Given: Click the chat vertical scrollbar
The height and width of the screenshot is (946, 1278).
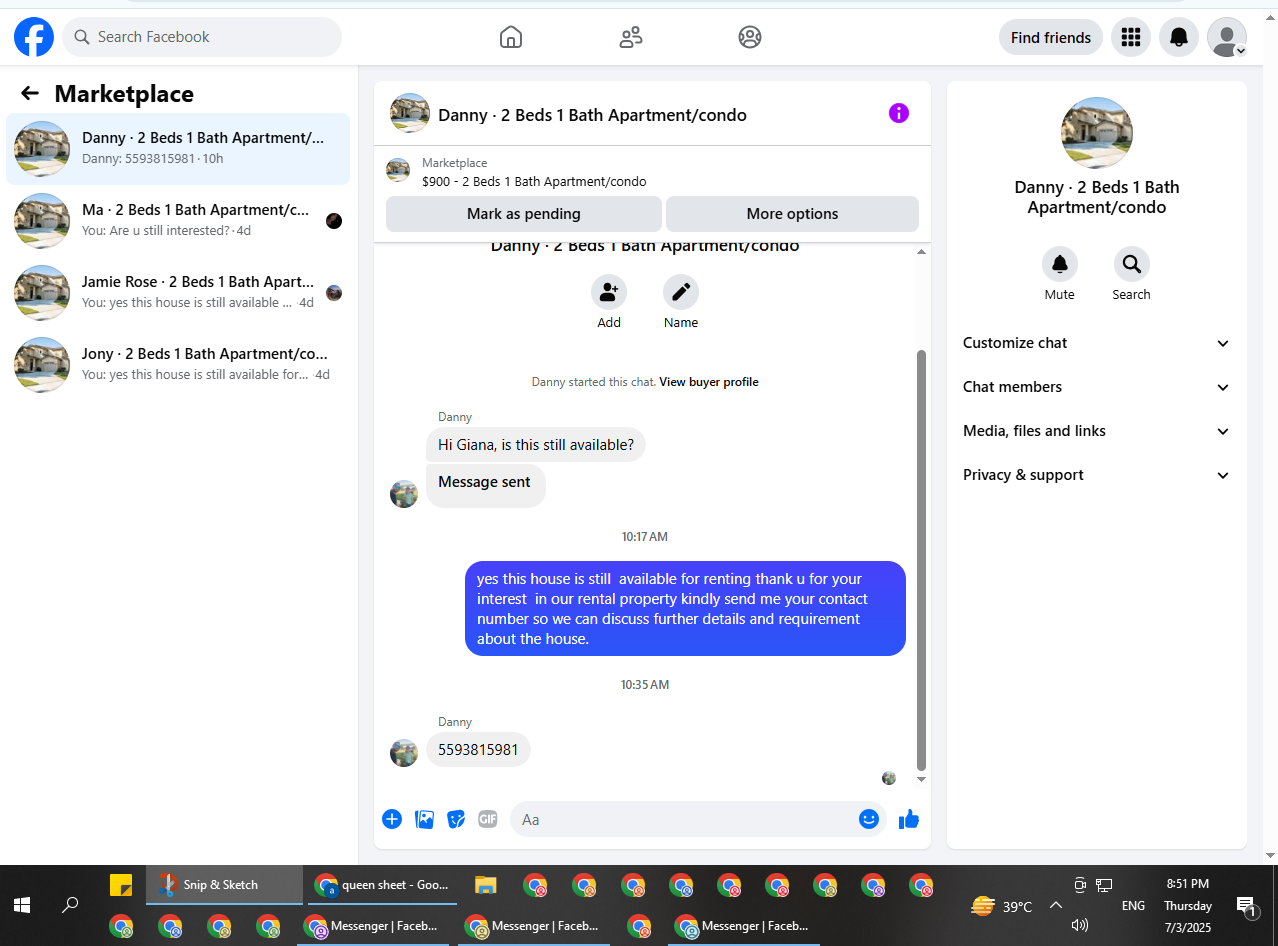Looking at the screenshot, I should pos(922,560).
